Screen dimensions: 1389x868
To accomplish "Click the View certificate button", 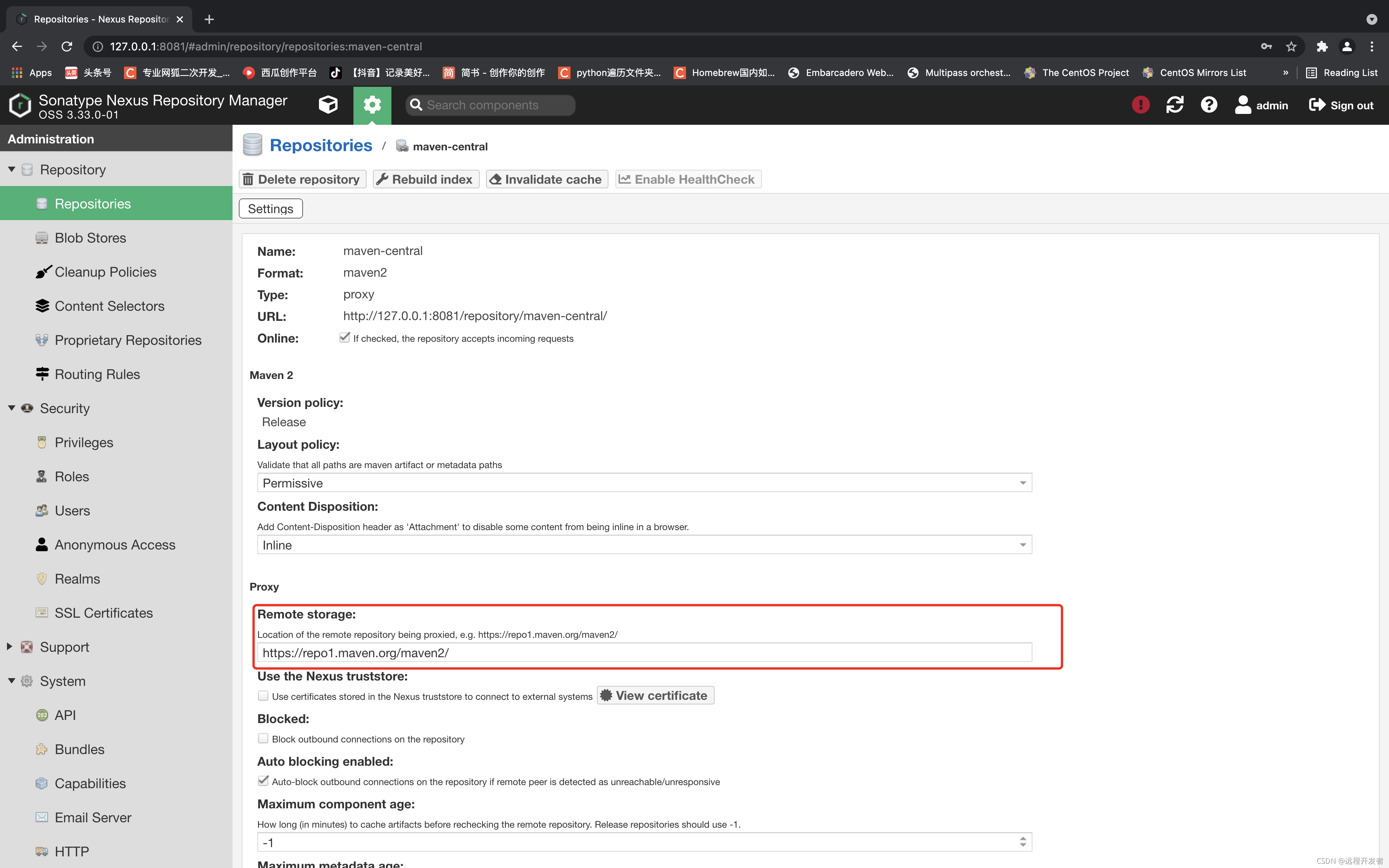I will point(655,695).
